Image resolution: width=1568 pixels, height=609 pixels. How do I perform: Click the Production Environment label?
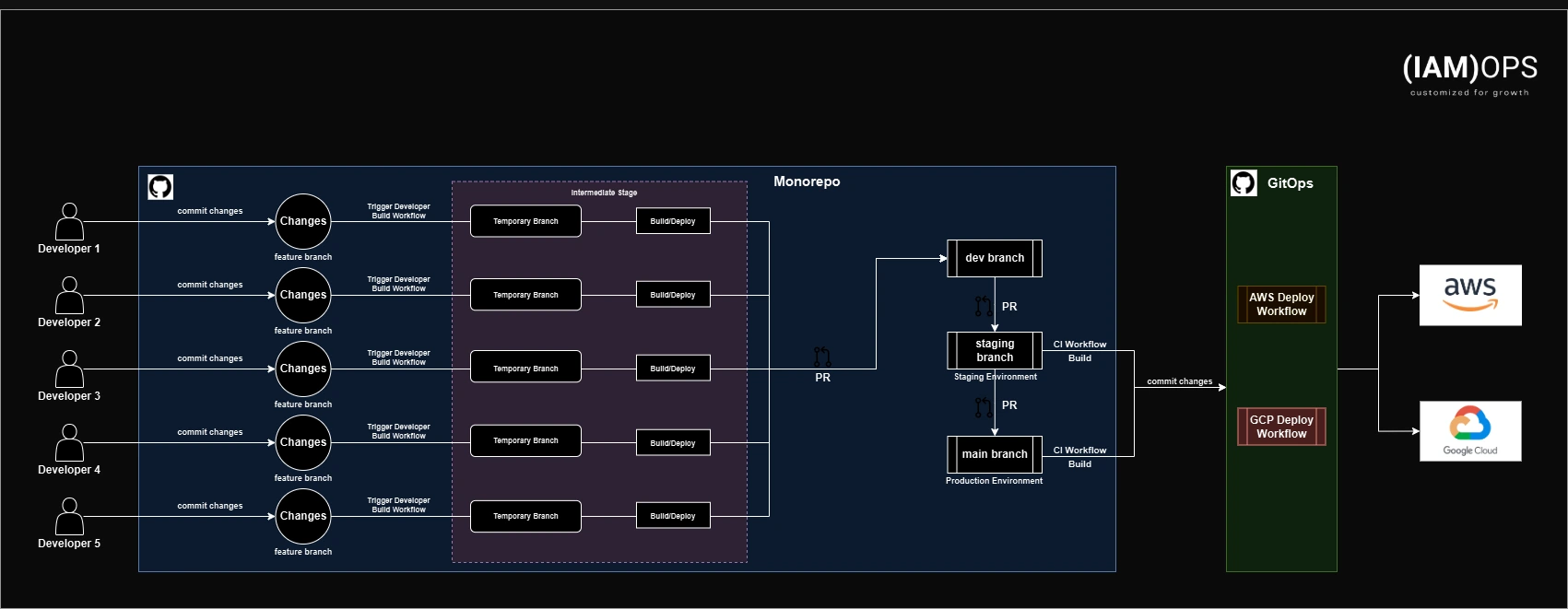[x=994, y=481]
